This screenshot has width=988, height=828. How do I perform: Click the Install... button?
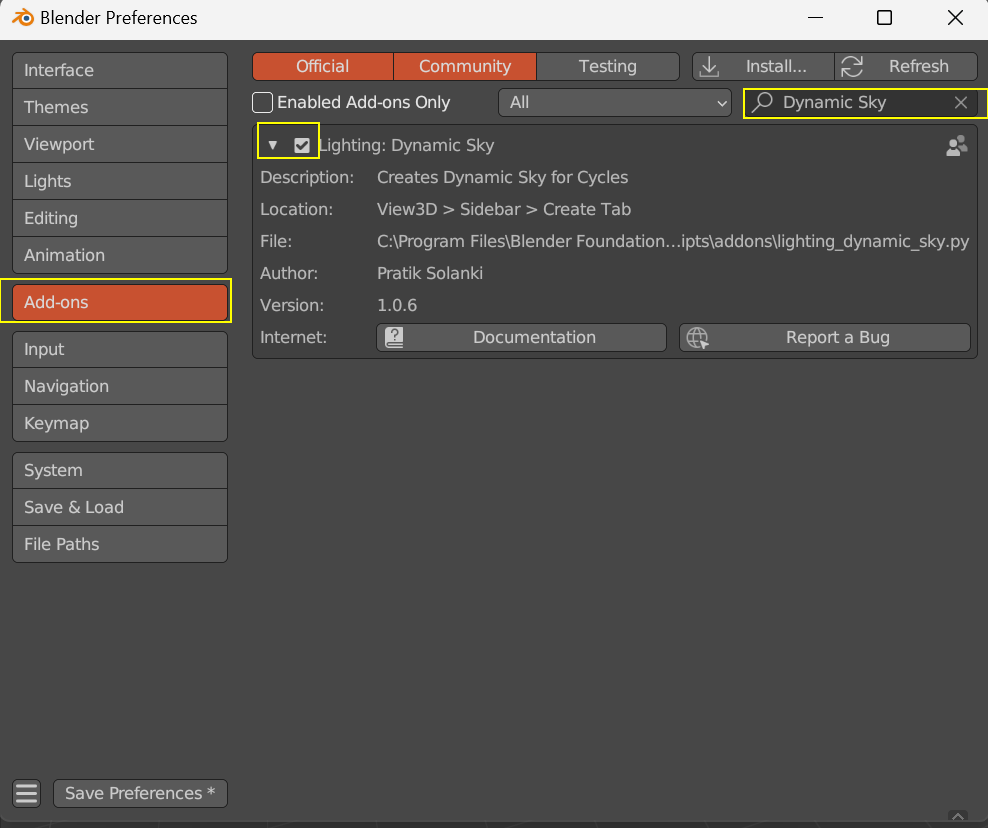(x=763, y=66)
